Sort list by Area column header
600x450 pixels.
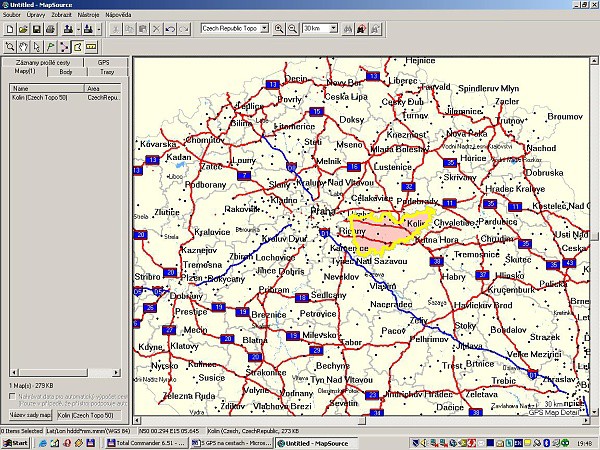(103, 88)
